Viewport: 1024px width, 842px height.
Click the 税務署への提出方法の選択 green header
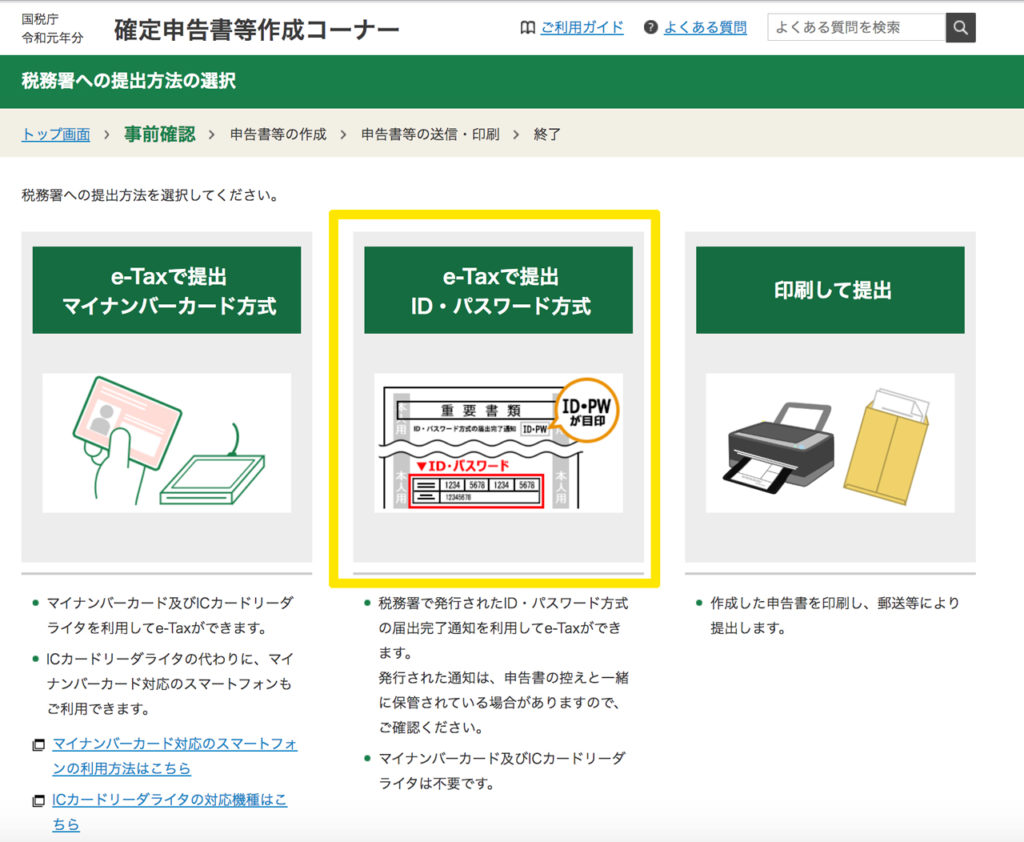click(x=512, y=81)
